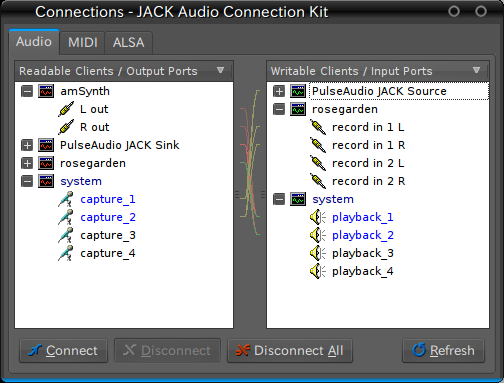Viewport: 504px width, 383px height.
Task: Click the Disconnect button
Action: (167, 351)
